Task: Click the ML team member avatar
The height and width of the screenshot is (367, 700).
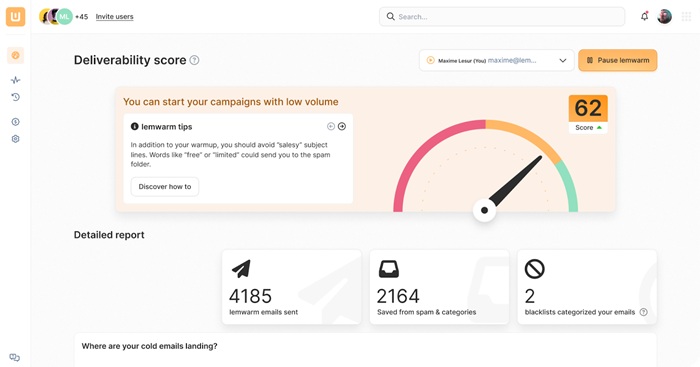Action: (x=65, y=17)
